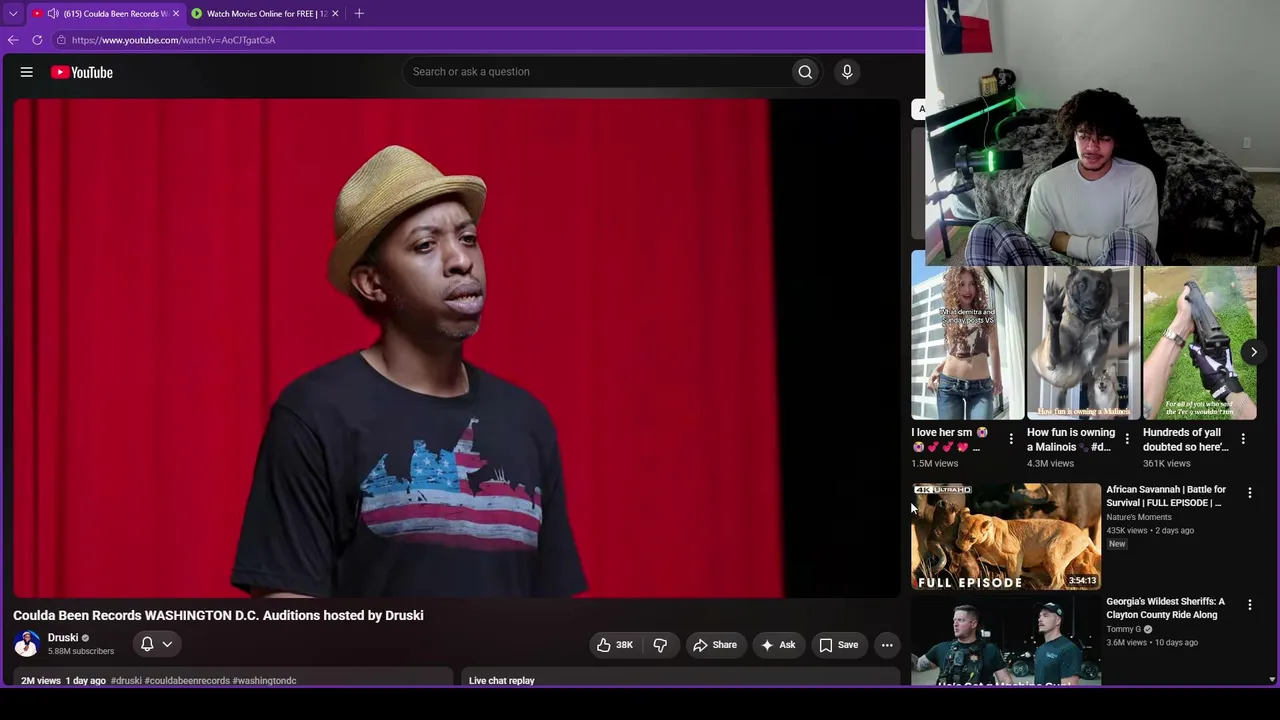This screenshot has width=1280, height=720.
Task: Close the Coulda Been Records YouTube tab
Action: coord(176,13)
